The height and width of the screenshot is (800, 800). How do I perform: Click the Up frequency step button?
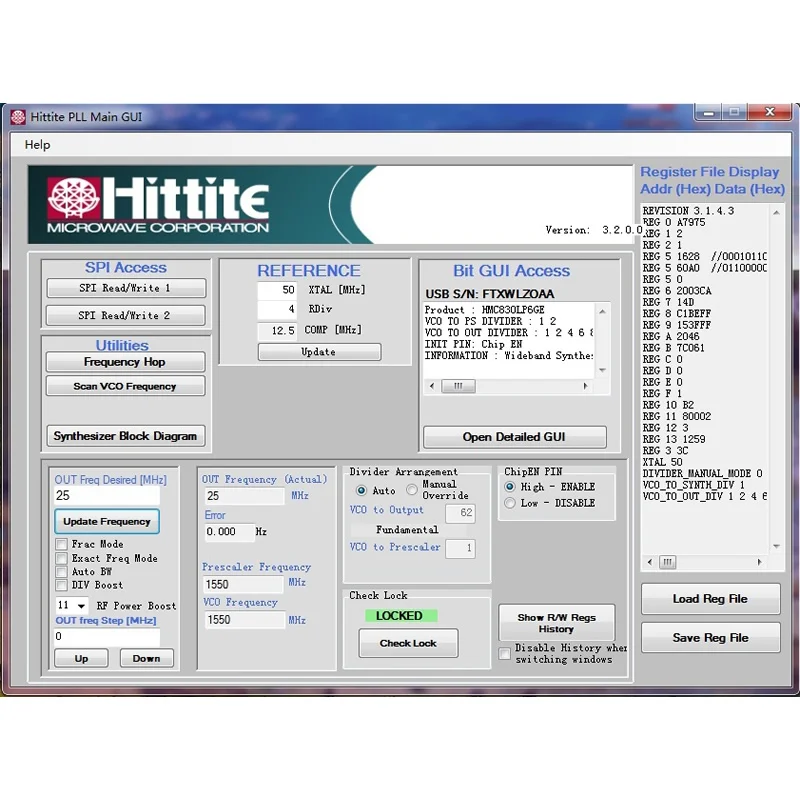click(81, 659)
